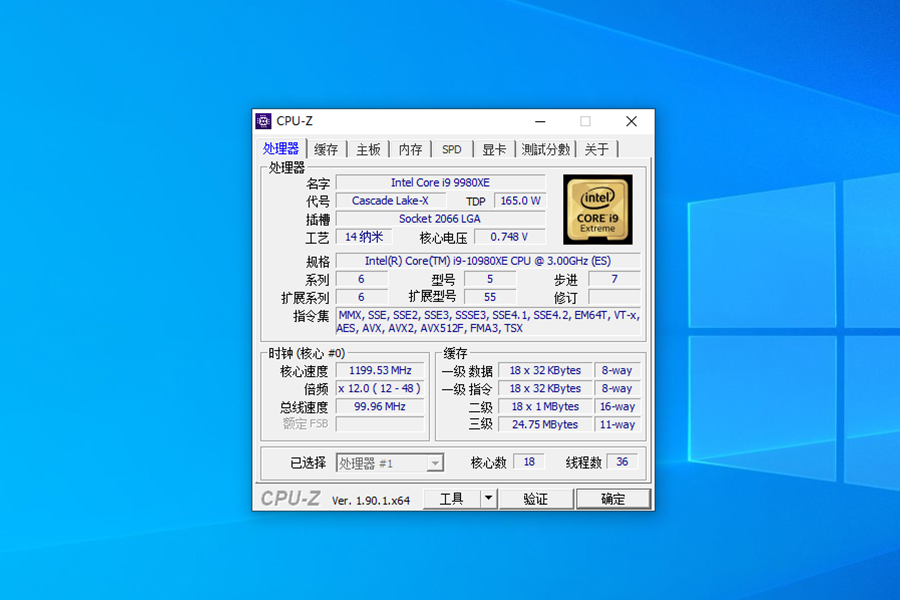
Task: Click the 核心数 field showing 18
Action: click(x=528, y=461)
